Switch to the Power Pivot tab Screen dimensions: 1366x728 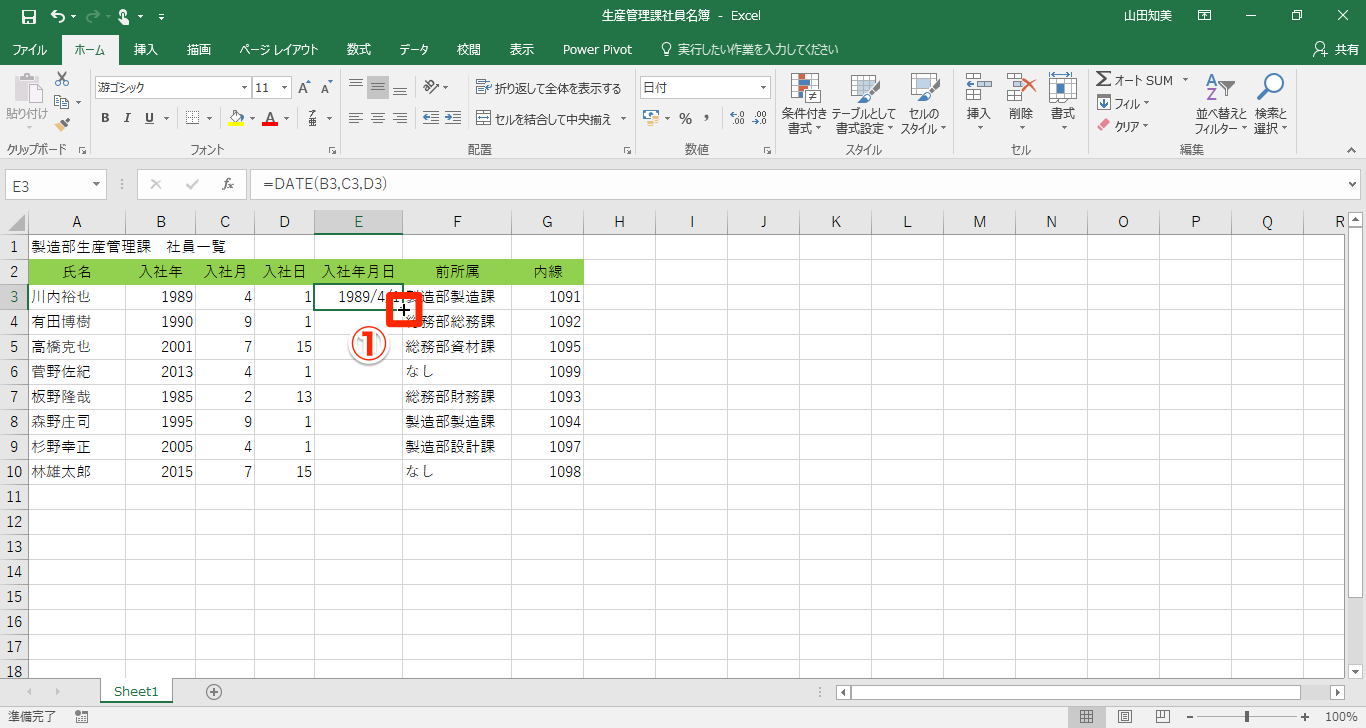pos(597,49)
